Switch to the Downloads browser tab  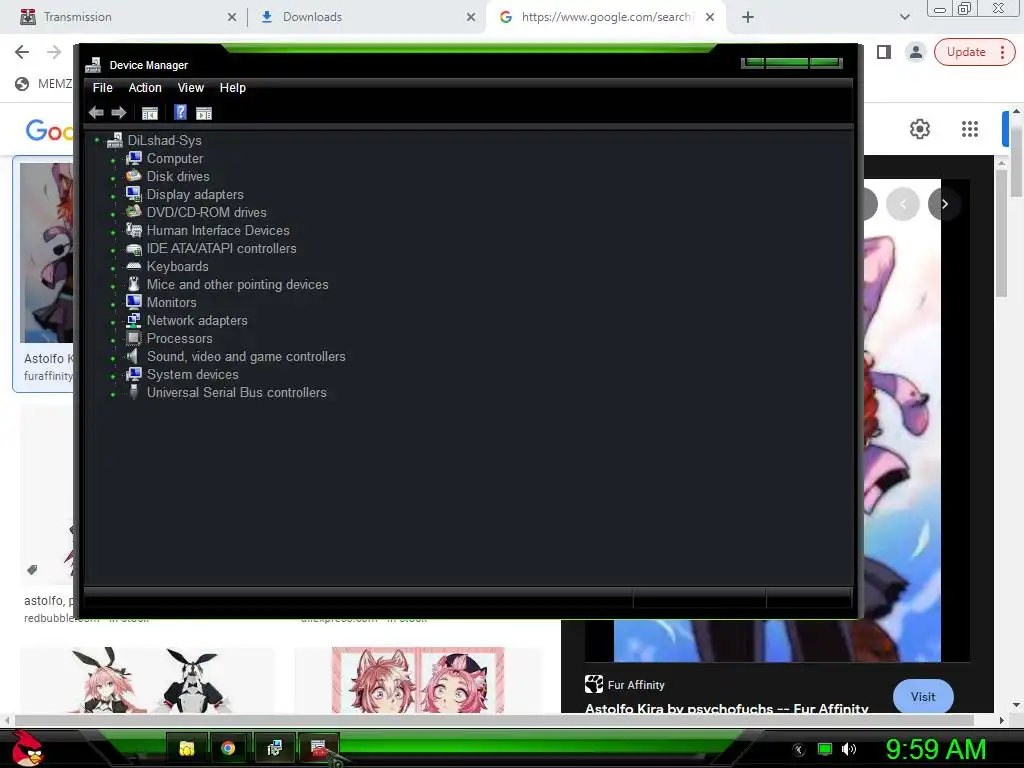coord(366,17)
